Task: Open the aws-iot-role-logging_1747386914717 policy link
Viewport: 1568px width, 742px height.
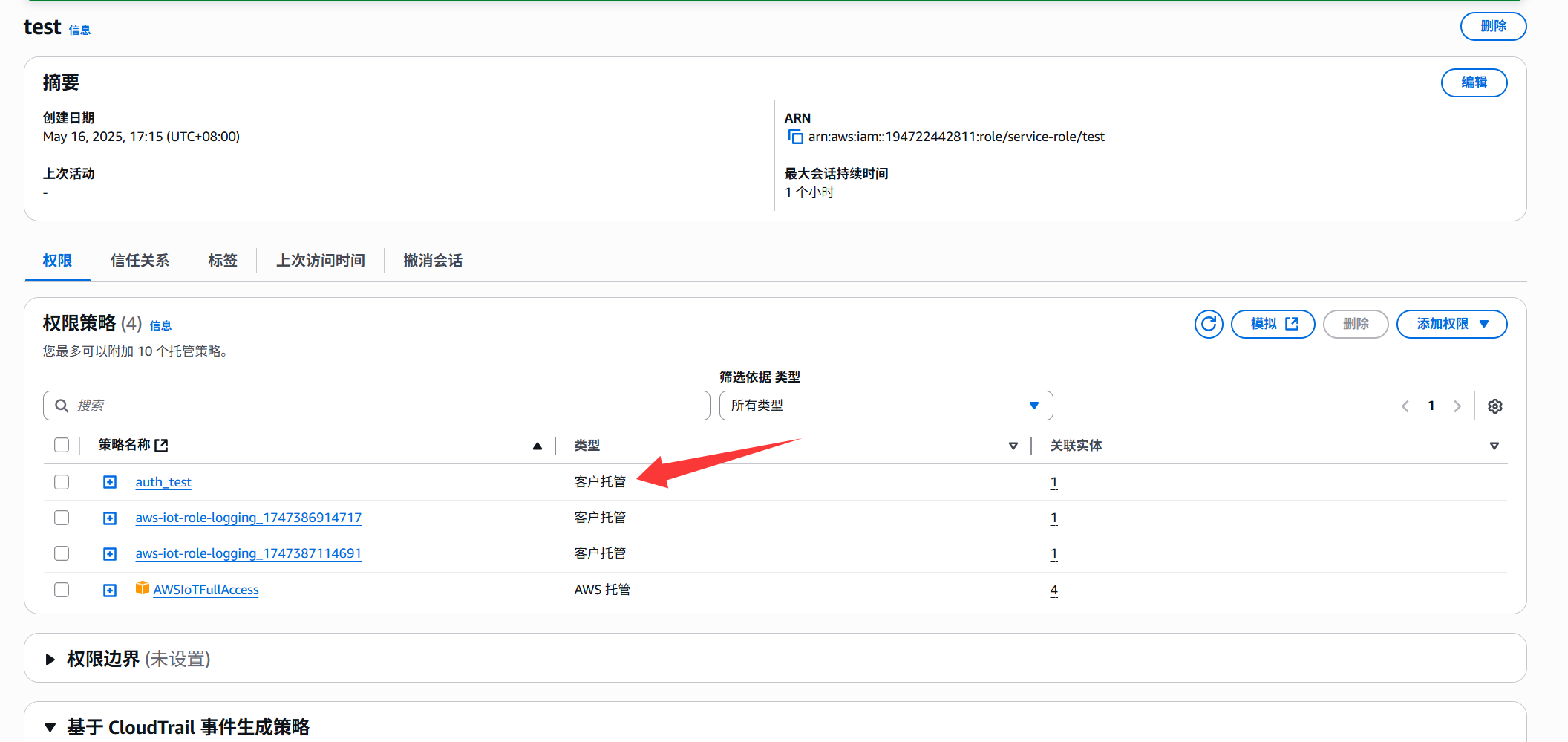Action: pos(248,518)
